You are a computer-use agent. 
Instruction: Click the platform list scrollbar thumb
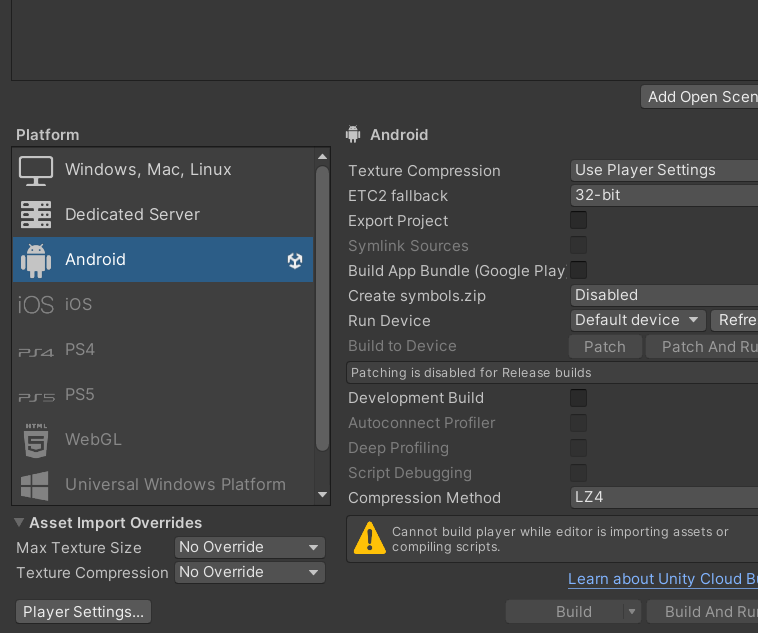(x=322, y=309)
